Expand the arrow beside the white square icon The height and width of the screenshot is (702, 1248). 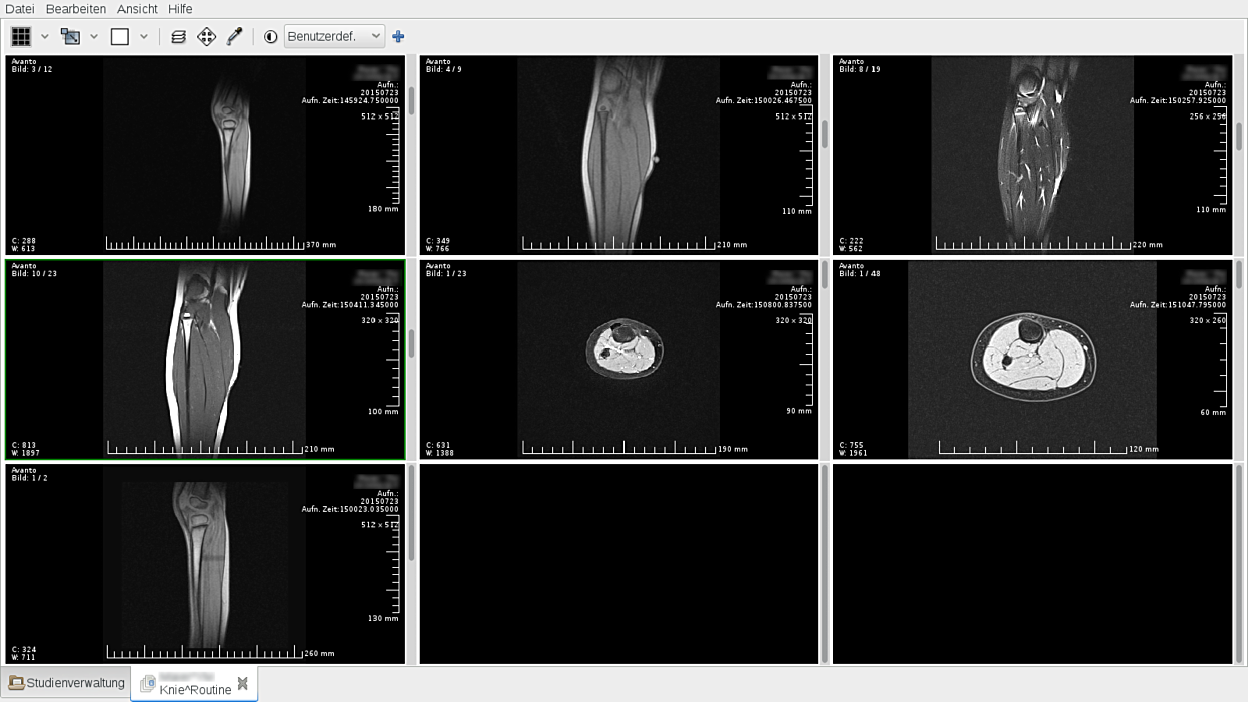click(144, 37)
